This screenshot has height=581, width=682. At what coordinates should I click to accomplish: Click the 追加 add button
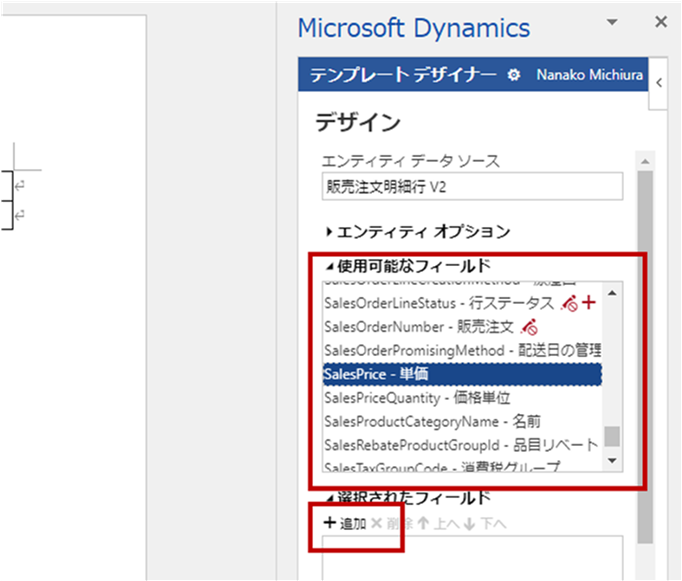click(345, 524)
